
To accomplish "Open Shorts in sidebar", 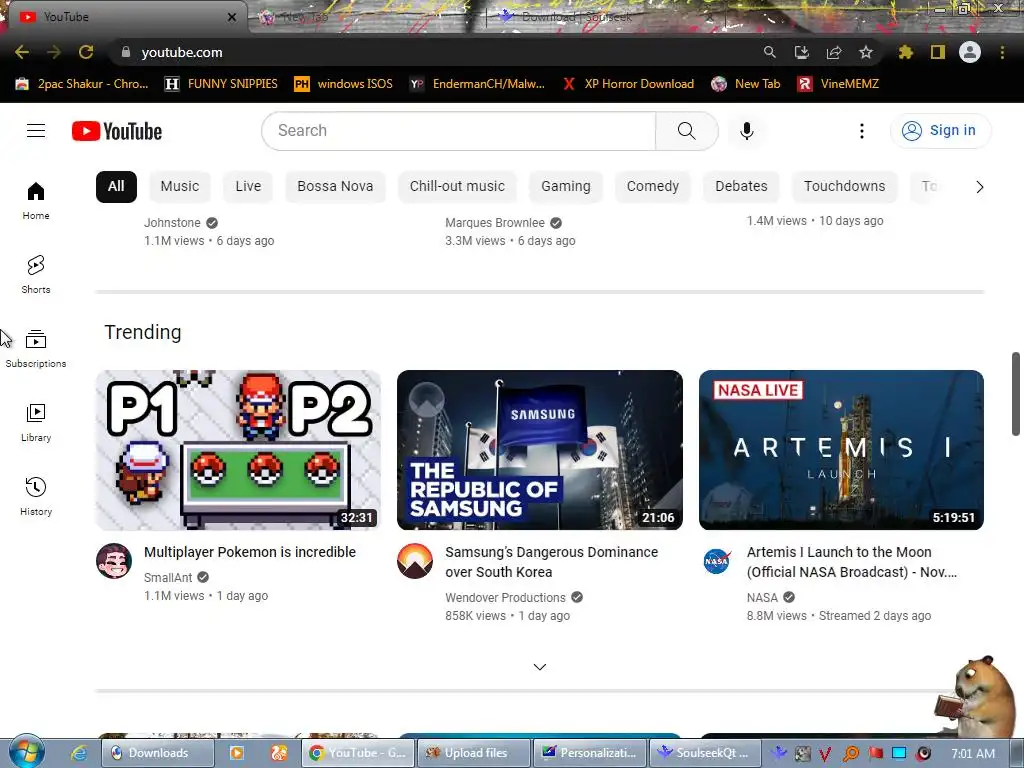I will (36, 274).
